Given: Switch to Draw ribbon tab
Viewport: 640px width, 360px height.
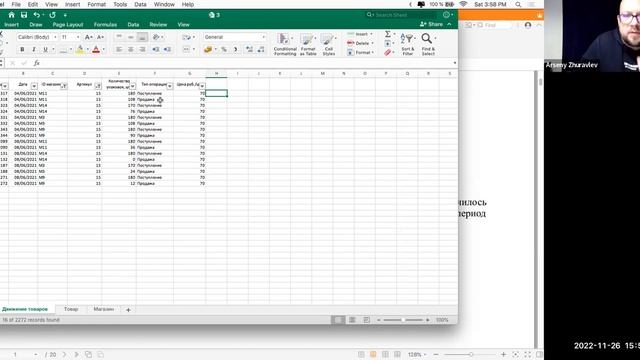Looking at the screenshot, I should pyautogui.click(x=36, y=24).
